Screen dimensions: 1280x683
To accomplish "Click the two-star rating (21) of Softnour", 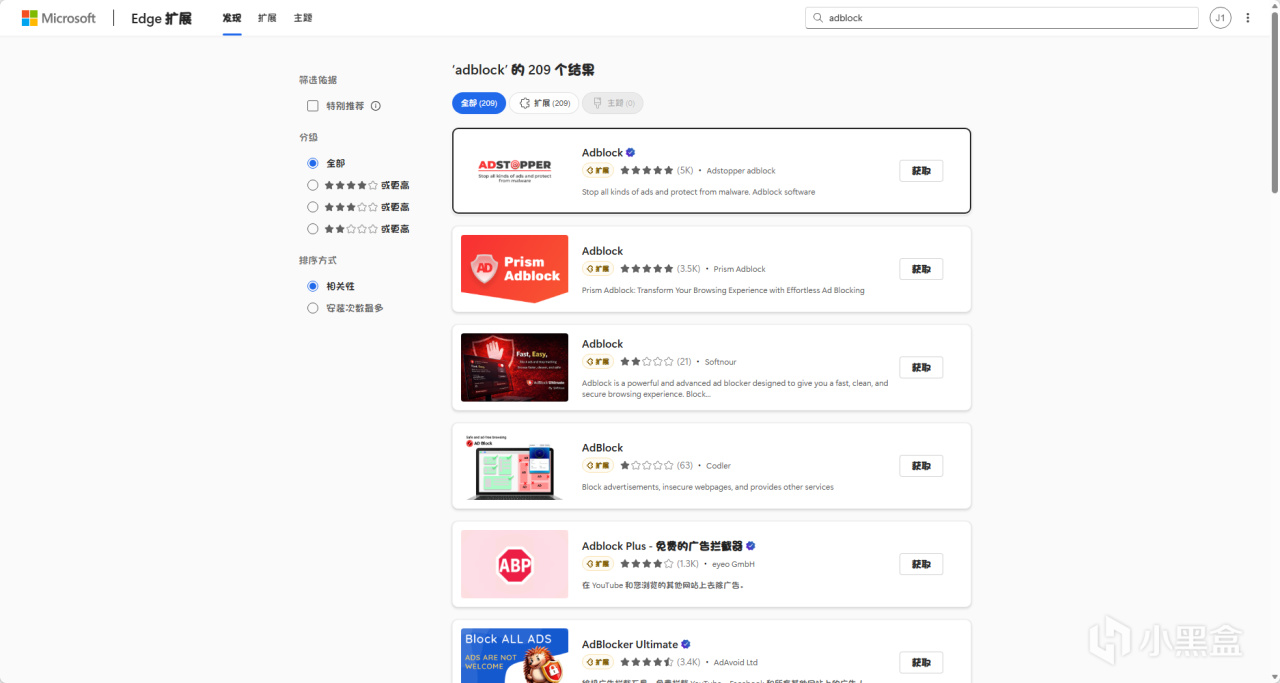I will 655,362.
